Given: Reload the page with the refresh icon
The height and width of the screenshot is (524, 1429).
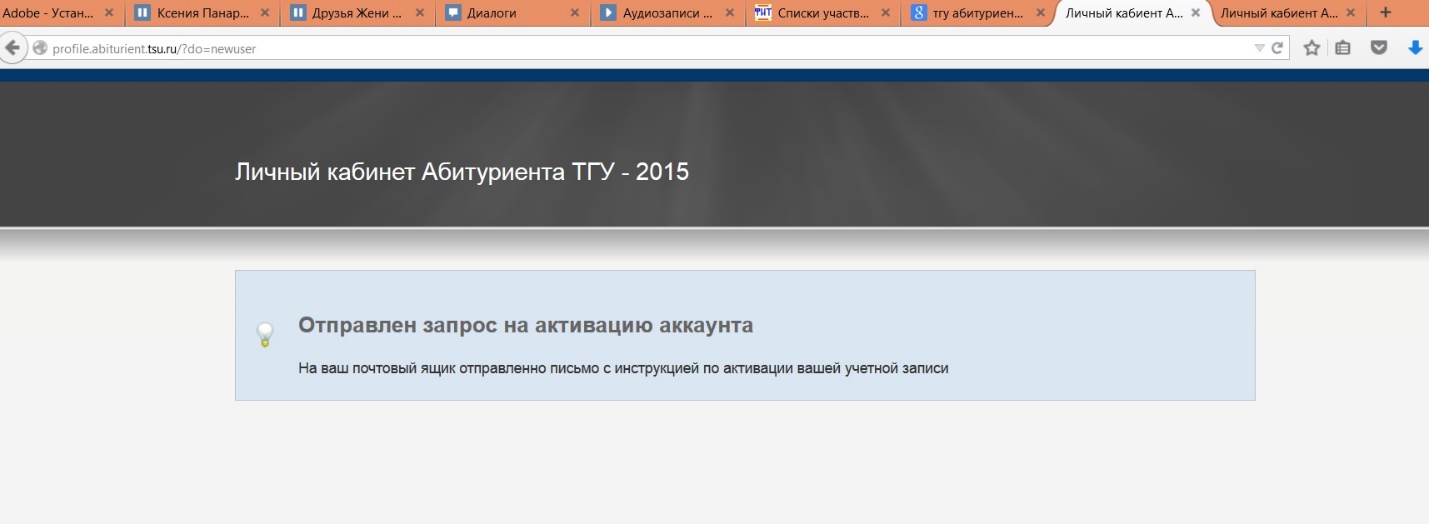Looking at the screenshot, I should [x=1278, y=48].
